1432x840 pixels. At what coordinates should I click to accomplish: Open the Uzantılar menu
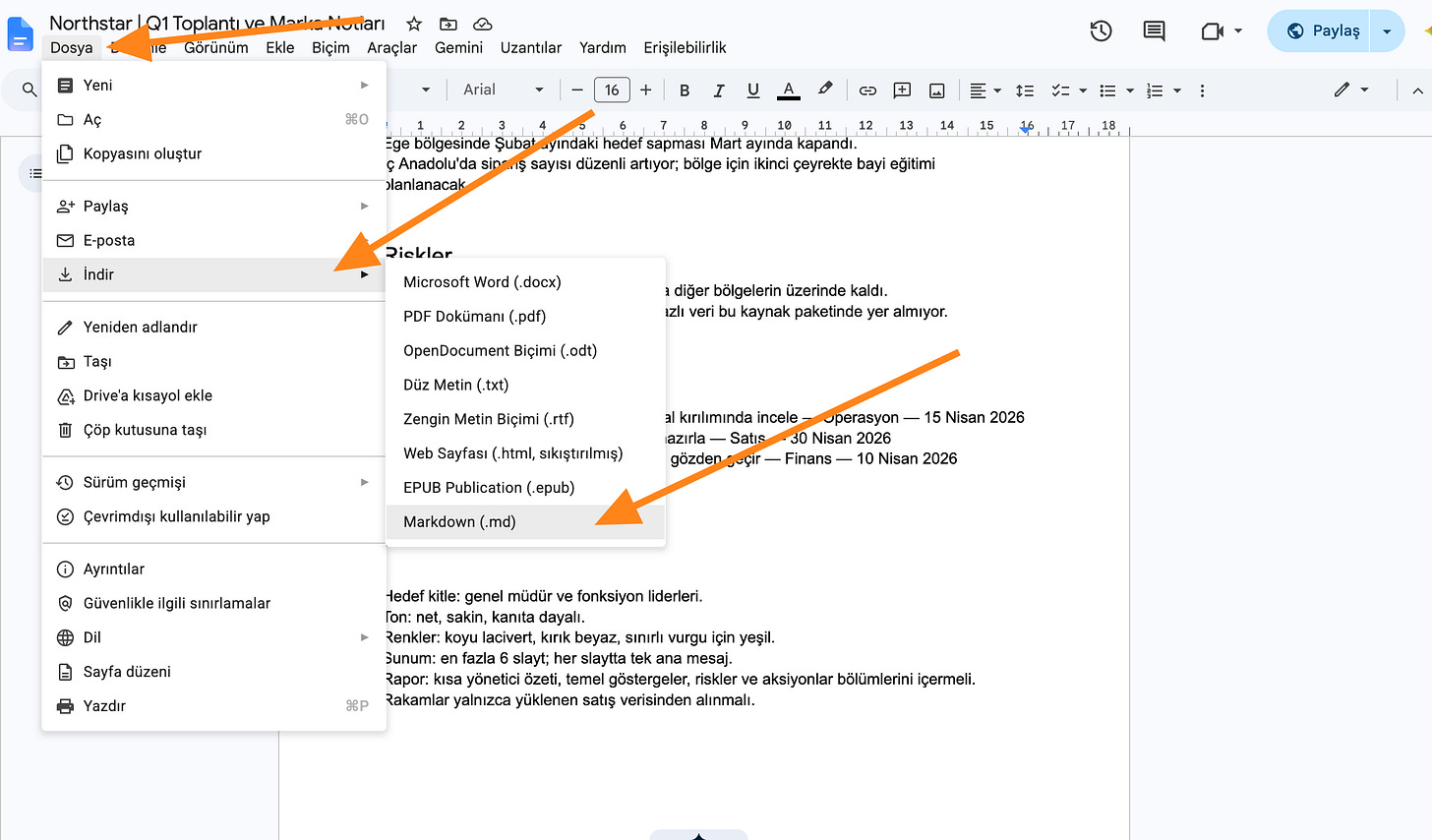coord(531,47)
